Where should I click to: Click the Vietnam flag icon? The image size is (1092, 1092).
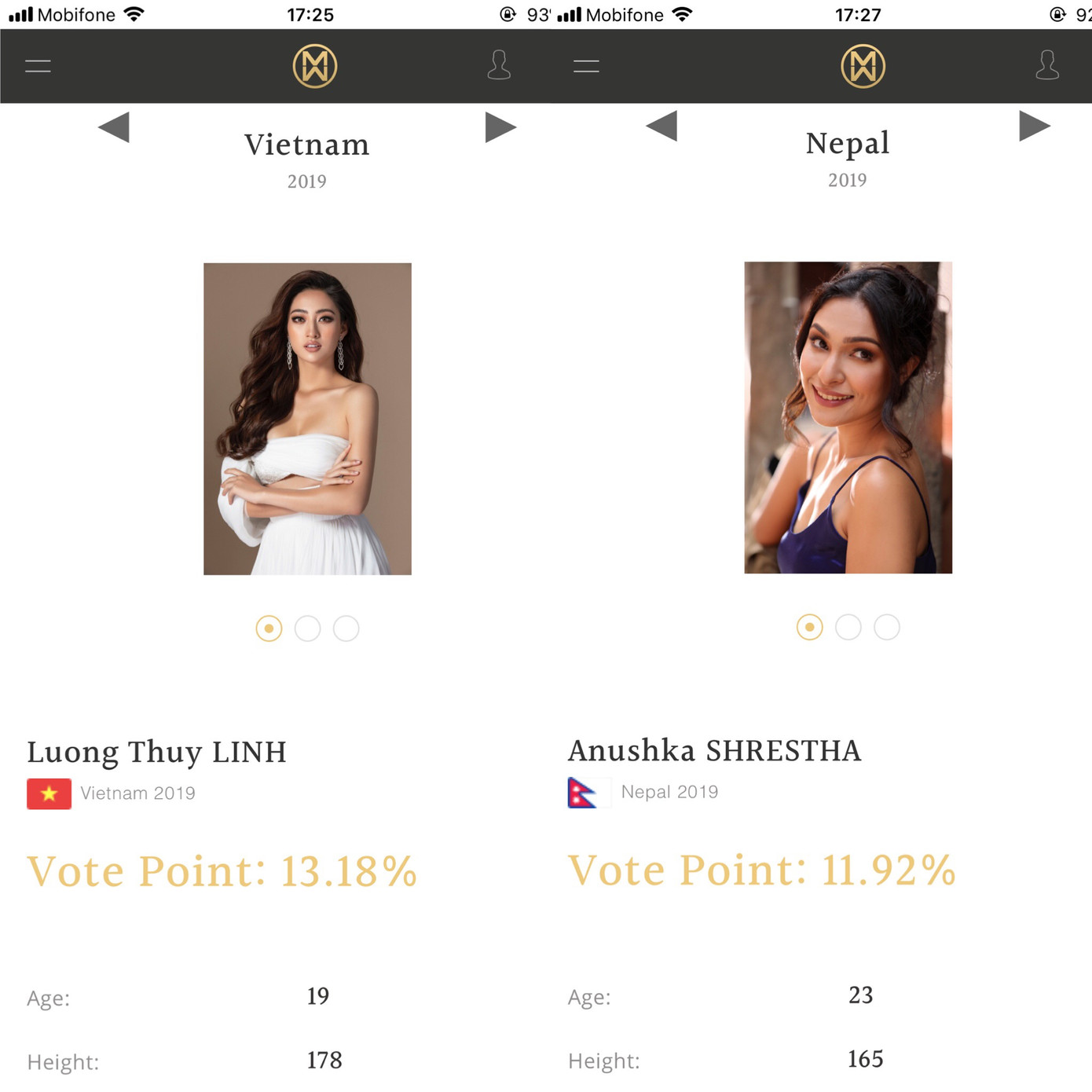tap(49, 793)
